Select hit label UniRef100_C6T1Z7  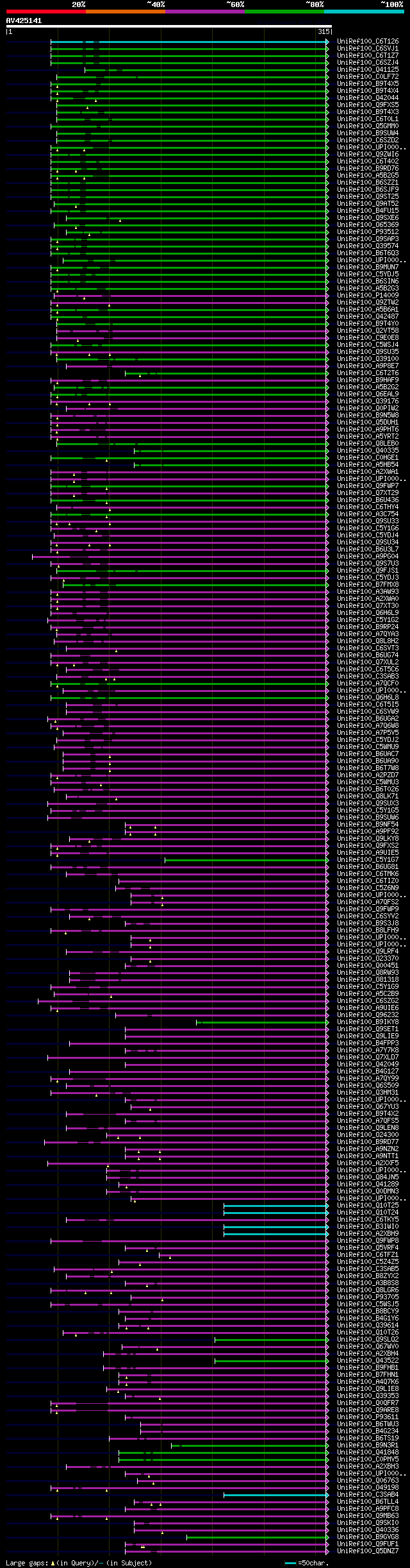(x=368, y=56)
